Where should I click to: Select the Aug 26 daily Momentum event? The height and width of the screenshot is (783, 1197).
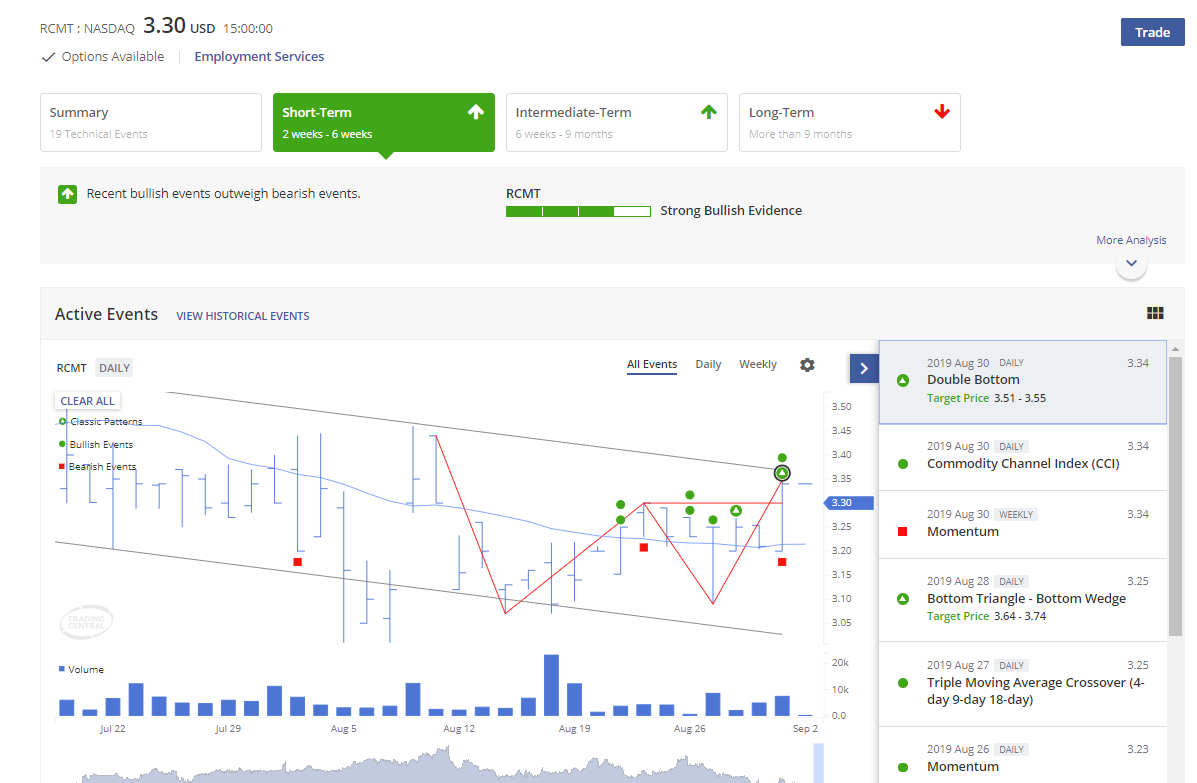[x=1022, y=756]
